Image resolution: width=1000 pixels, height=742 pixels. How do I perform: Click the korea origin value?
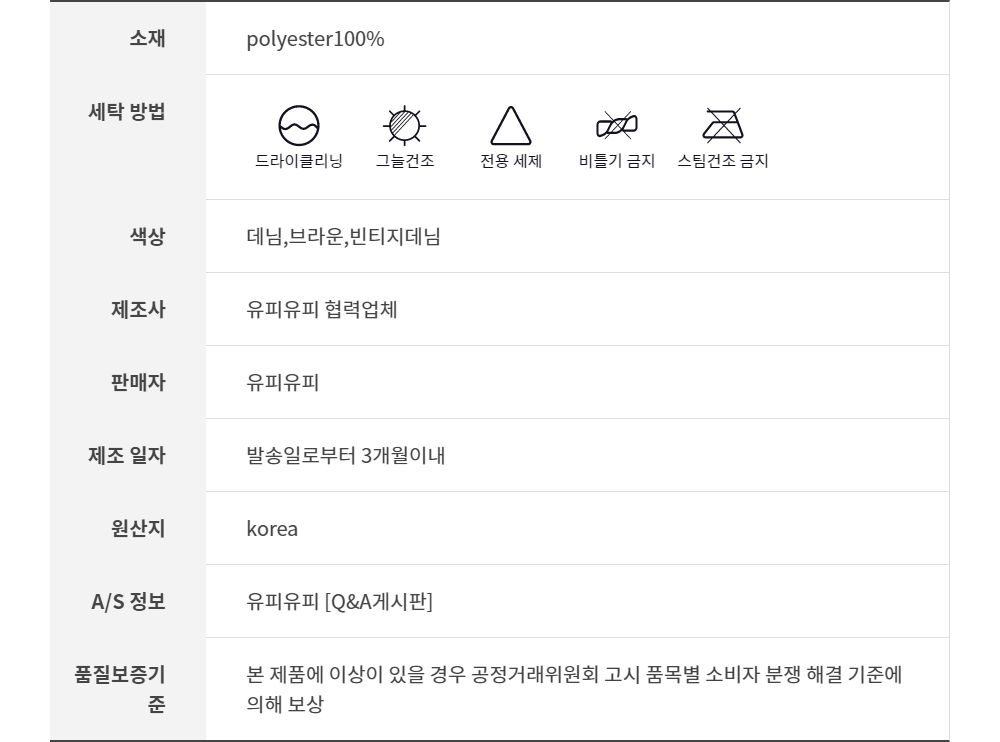272,529
